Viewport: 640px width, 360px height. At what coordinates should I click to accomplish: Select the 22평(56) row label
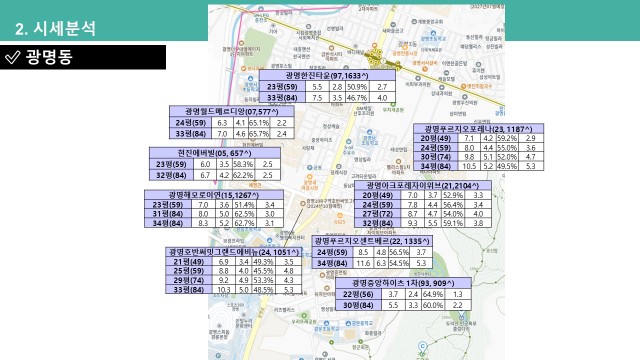(x=358, y=294)
